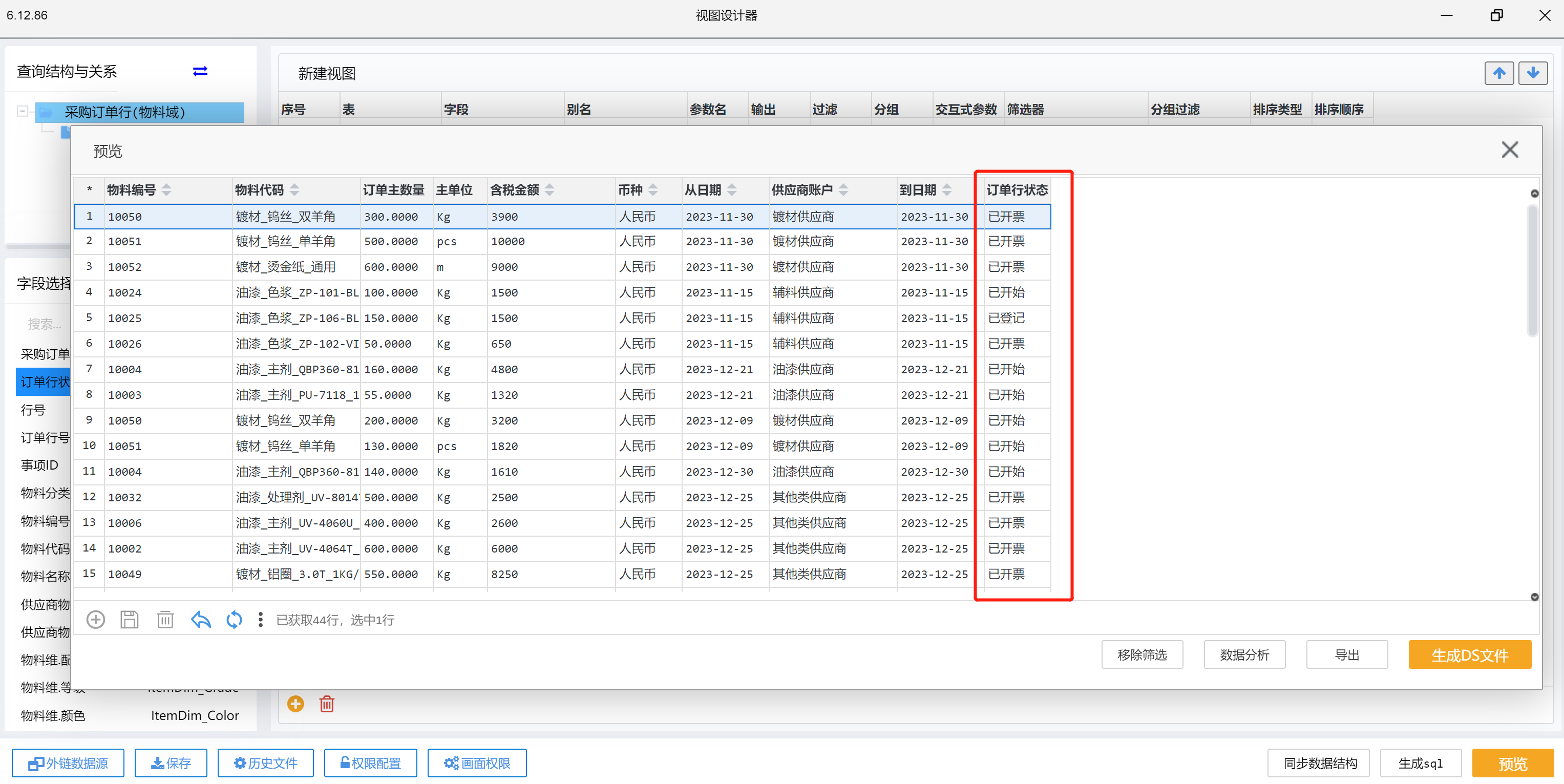
Task: Restore down the 视图设计器 window
Action: click(1496, 15)
